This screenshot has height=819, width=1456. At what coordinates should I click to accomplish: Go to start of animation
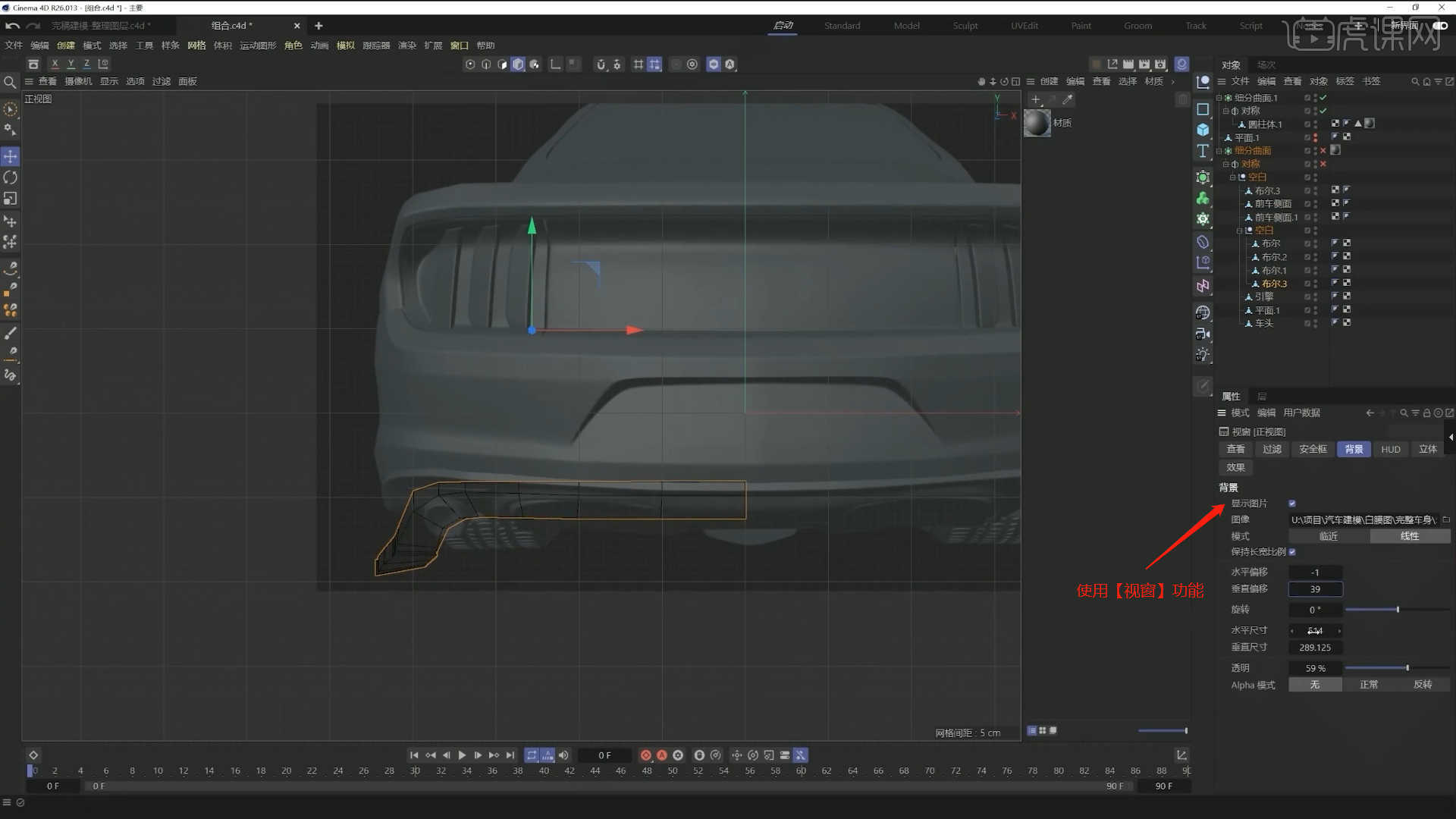click(414, 755)
